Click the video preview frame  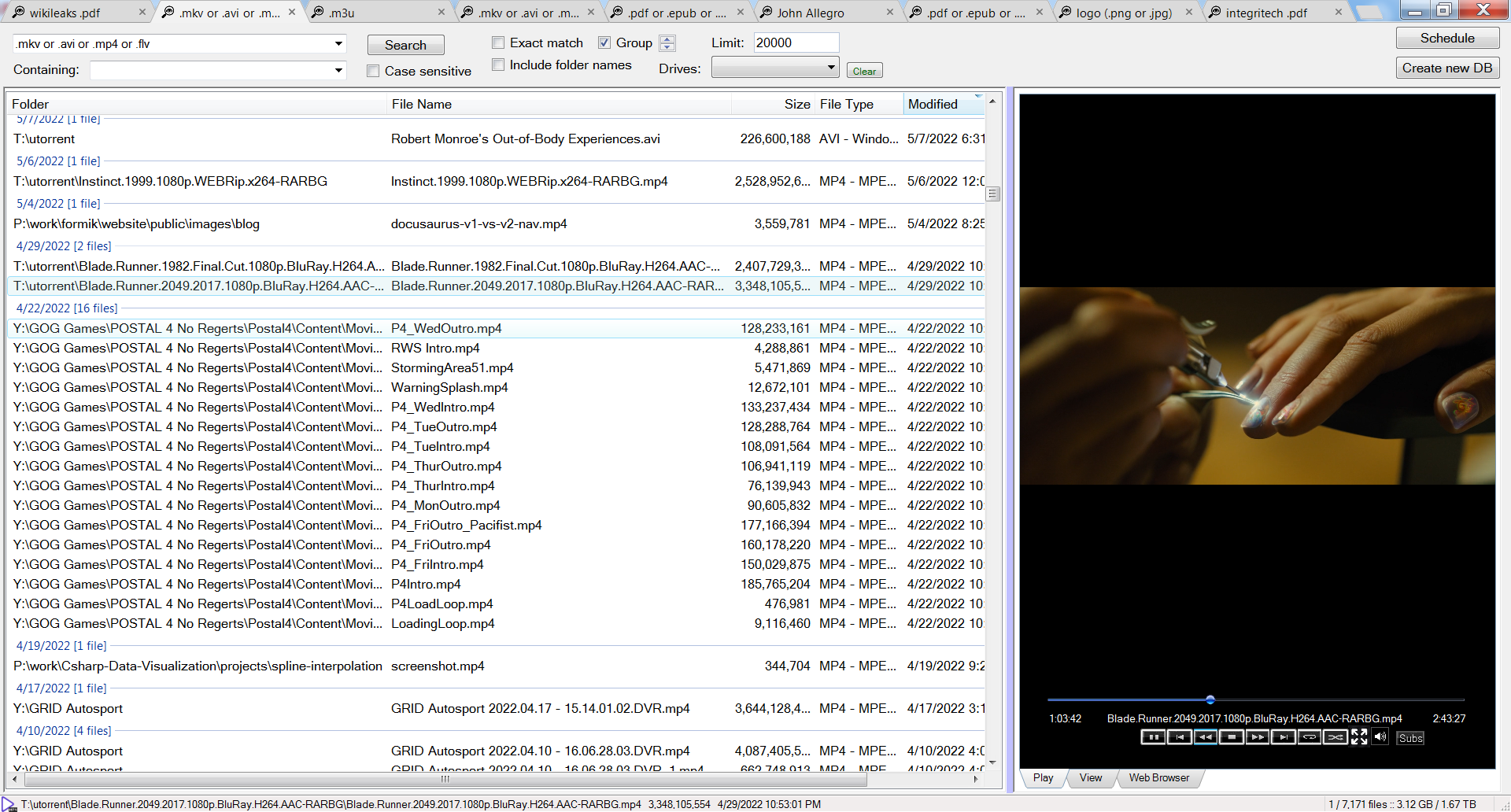[x=1257, y=386]
